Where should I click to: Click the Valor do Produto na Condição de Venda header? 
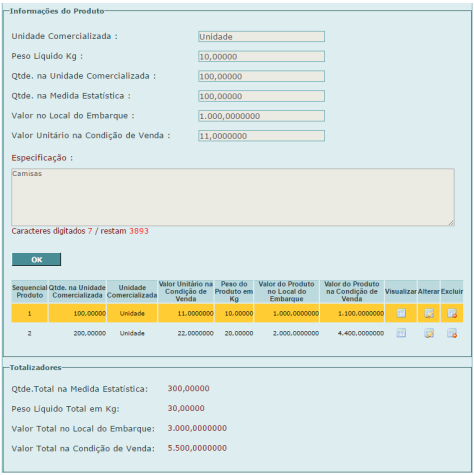tap(352, 291)
